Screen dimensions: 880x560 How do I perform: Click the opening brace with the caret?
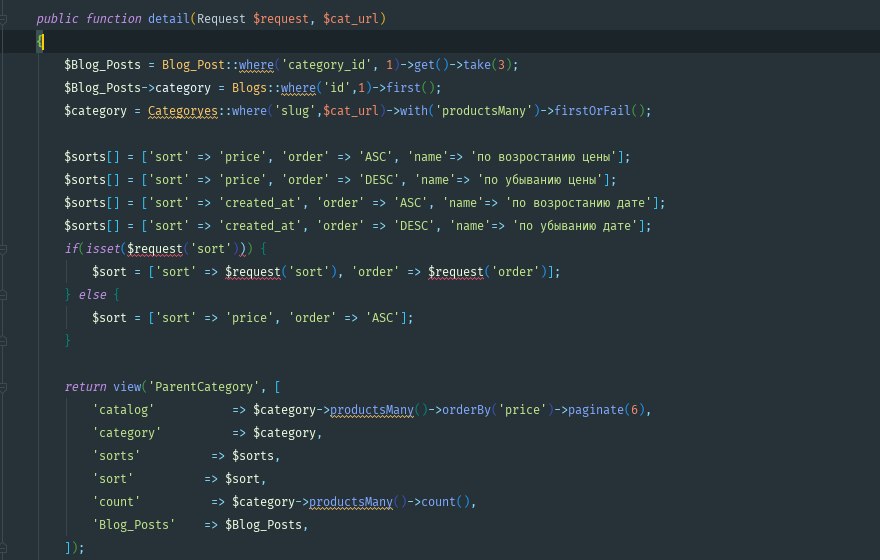(x=40, y=42)
